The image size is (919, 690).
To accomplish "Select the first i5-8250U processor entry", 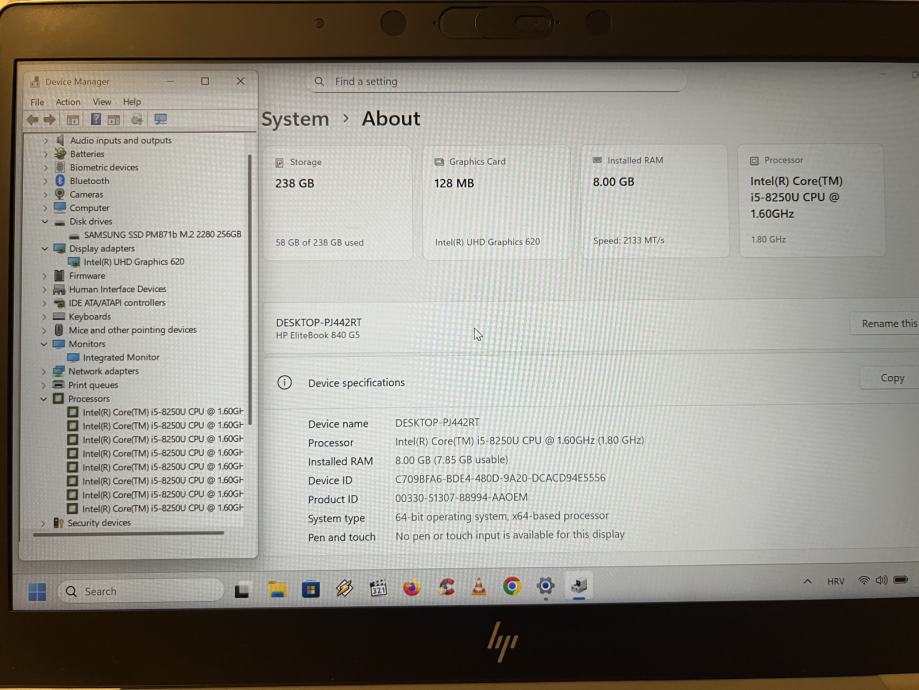I will (162, 412).
